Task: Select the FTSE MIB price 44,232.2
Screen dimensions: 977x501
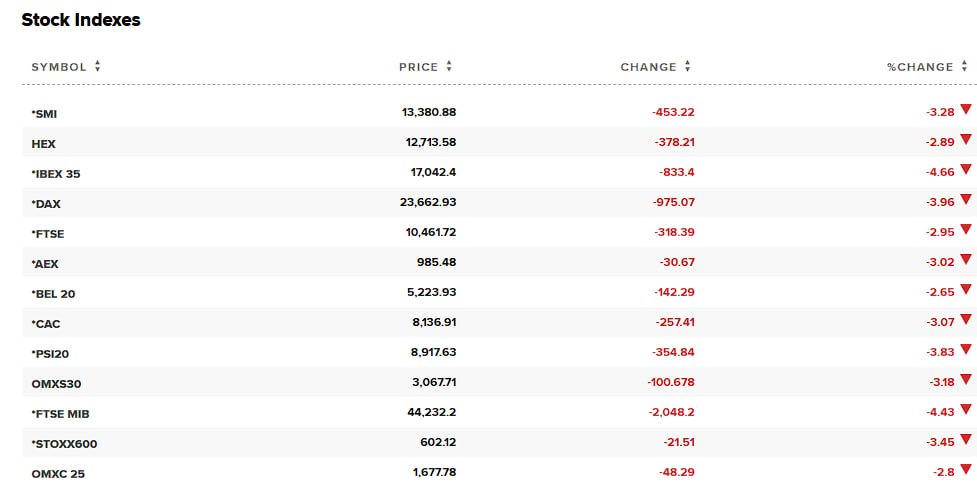Action: (x=432, y=412)
